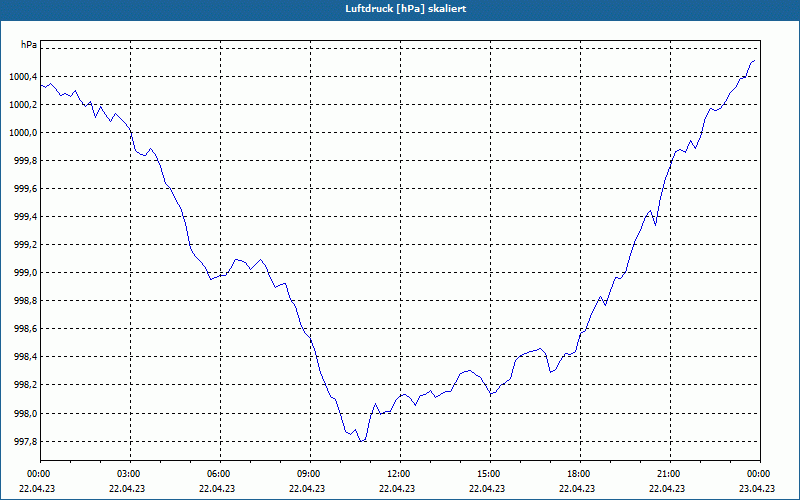This screenshot has height=500, width=800.
Task: Click the 998,0 y-axis value
Action: tap(26, 414)
